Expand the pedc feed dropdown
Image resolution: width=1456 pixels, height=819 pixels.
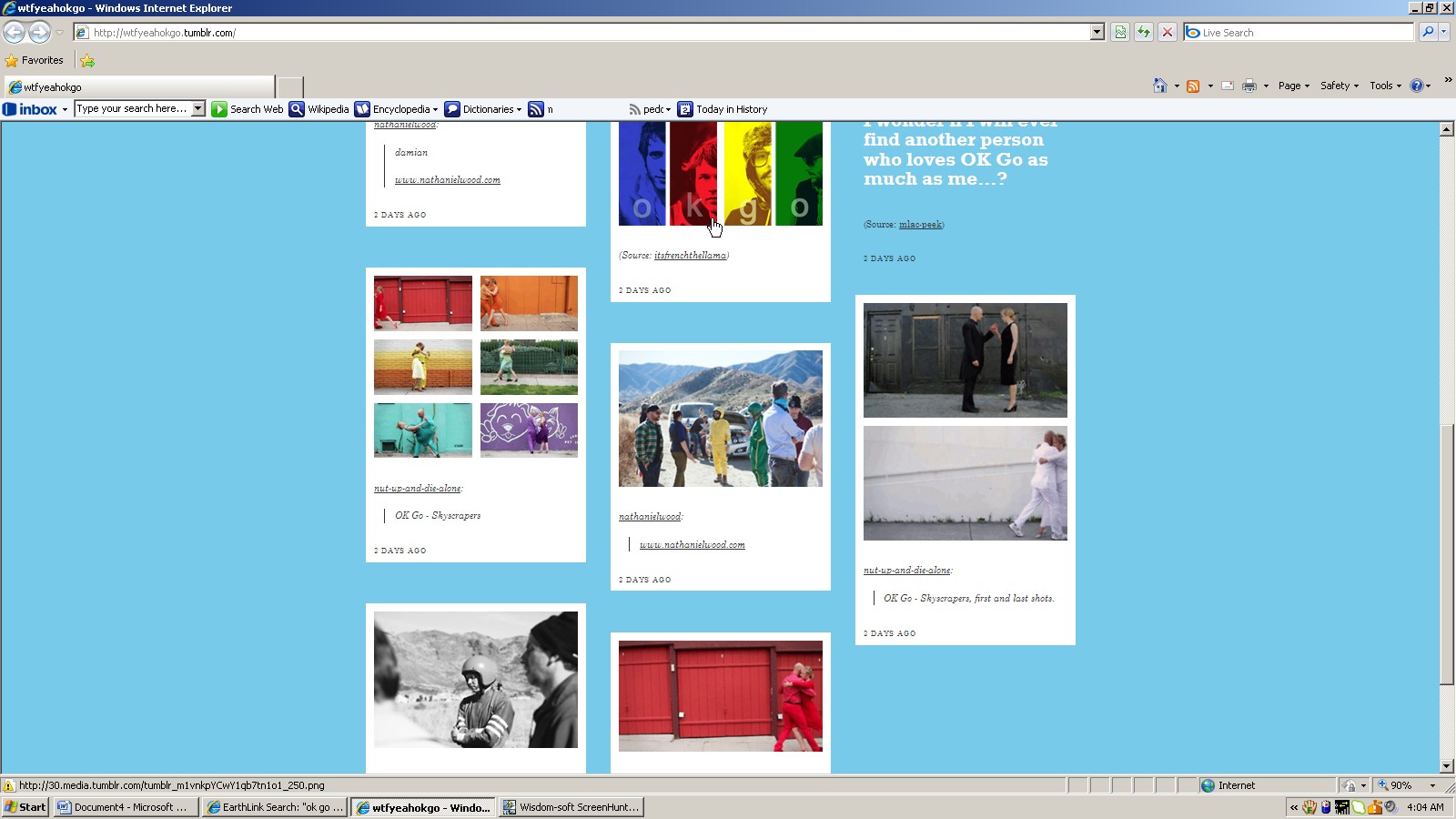point(668,110)
